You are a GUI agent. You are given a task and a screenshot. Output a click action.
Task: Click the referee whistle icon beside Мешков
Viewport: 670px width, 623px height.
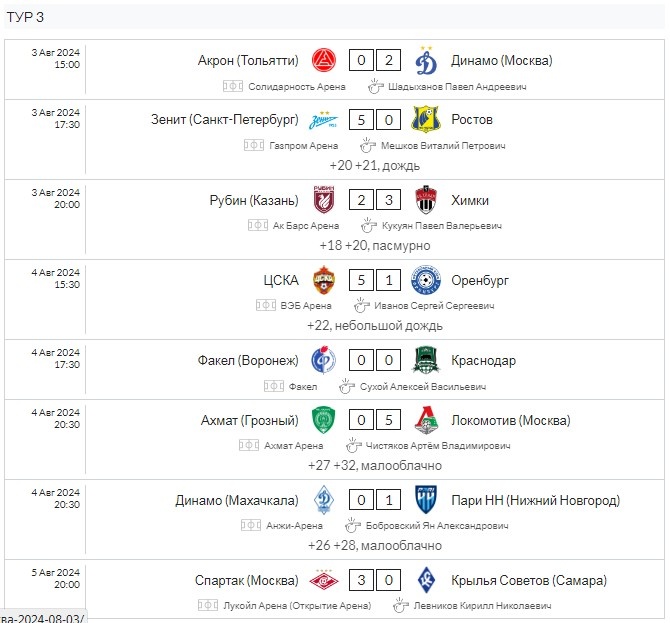(367, 145)
